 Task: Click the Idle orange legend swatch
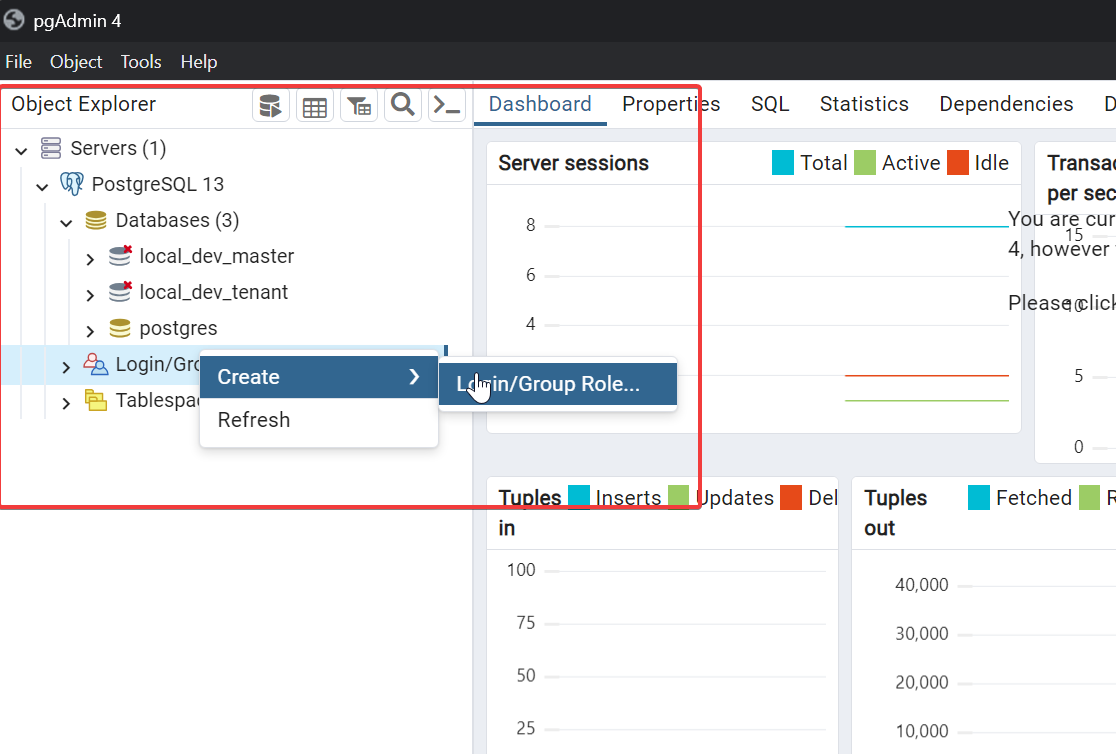[x=958, y=162]
